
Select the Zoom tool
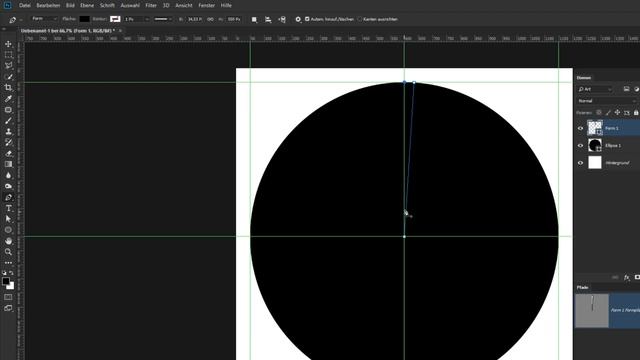pyautogui.click(x=8, y=252)
